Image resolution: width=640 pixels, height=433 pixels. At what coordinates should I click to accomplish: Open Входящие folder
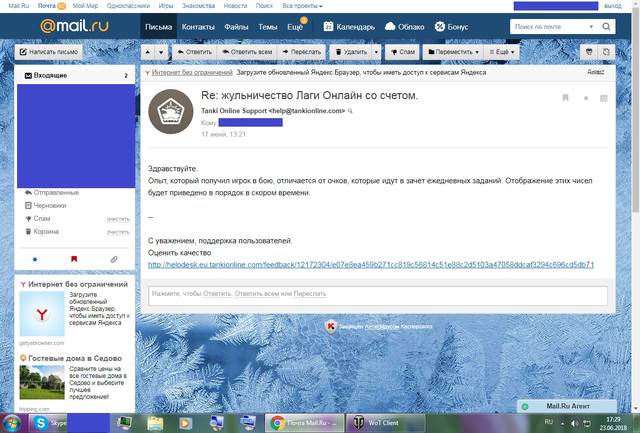coord(76,75)
